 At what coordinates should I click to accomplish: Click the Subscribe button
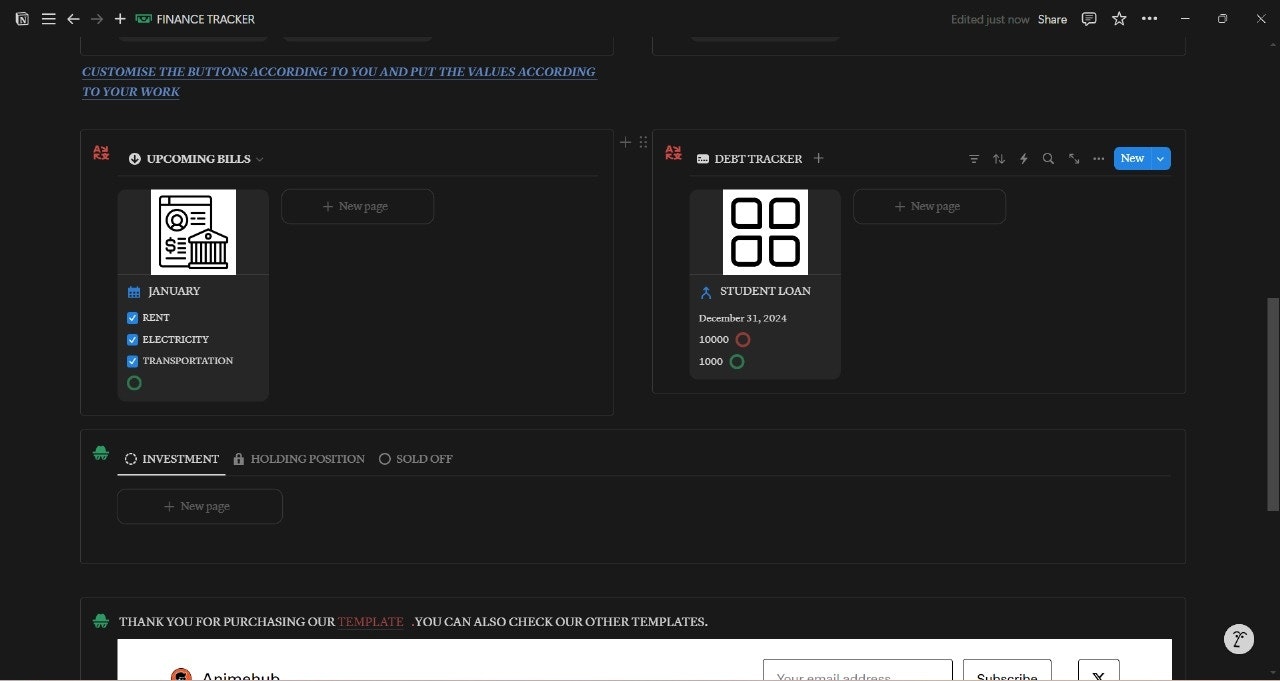[x=1006, y=675]
